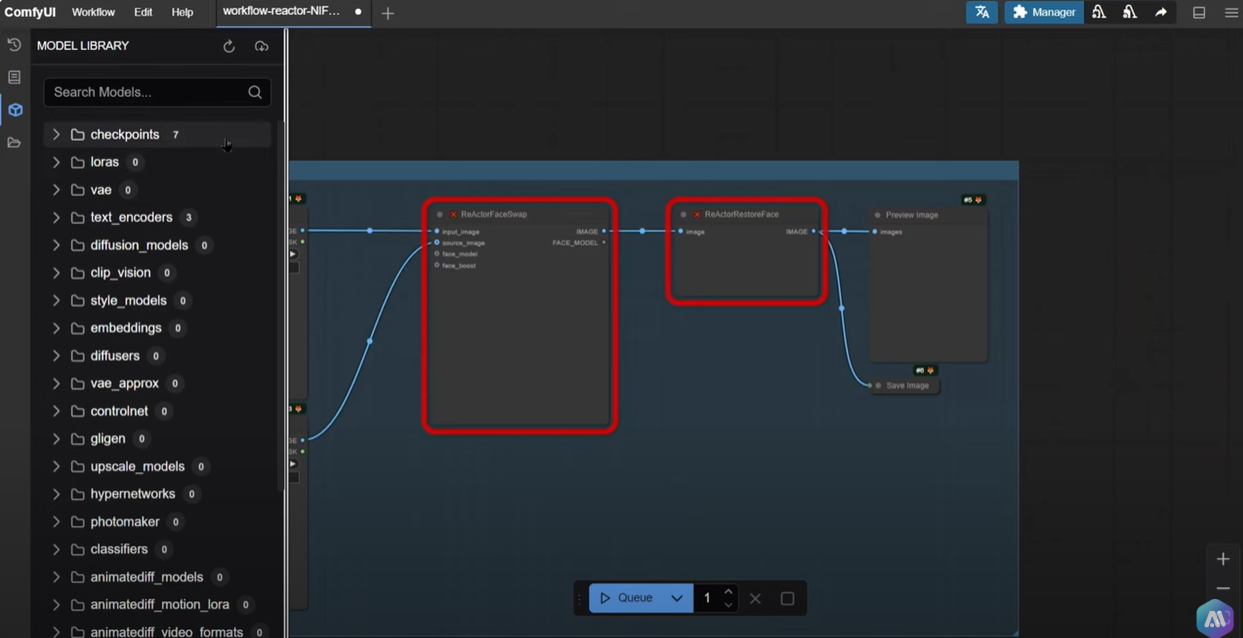Image resolution: width=1243 pixels, height=638 pixels.
Task: Click the FACE_MODEL output socket
Action: click(604, 242)
